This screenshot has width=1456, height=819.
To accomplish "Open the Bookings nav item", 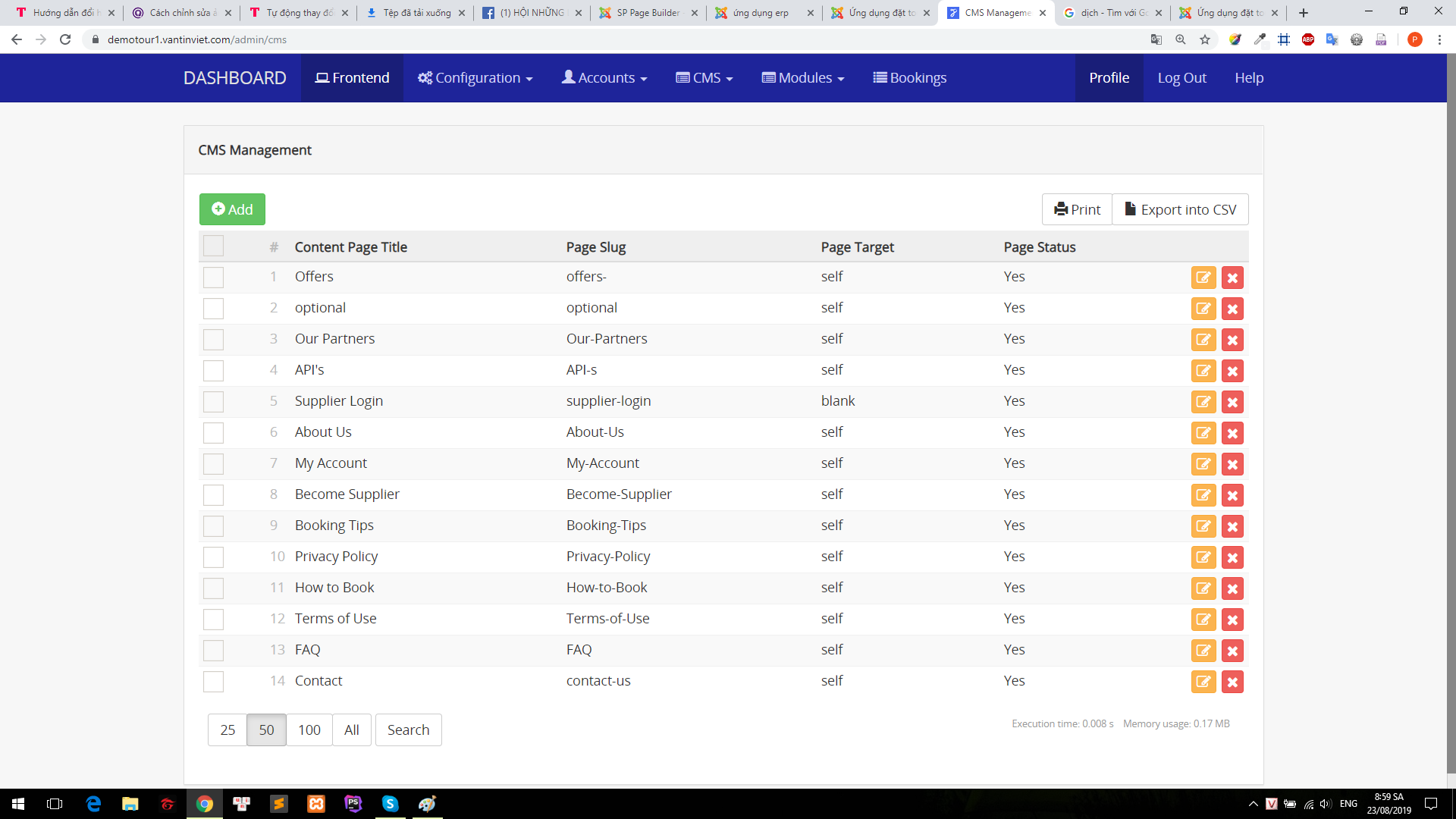I will pos(910,78).
